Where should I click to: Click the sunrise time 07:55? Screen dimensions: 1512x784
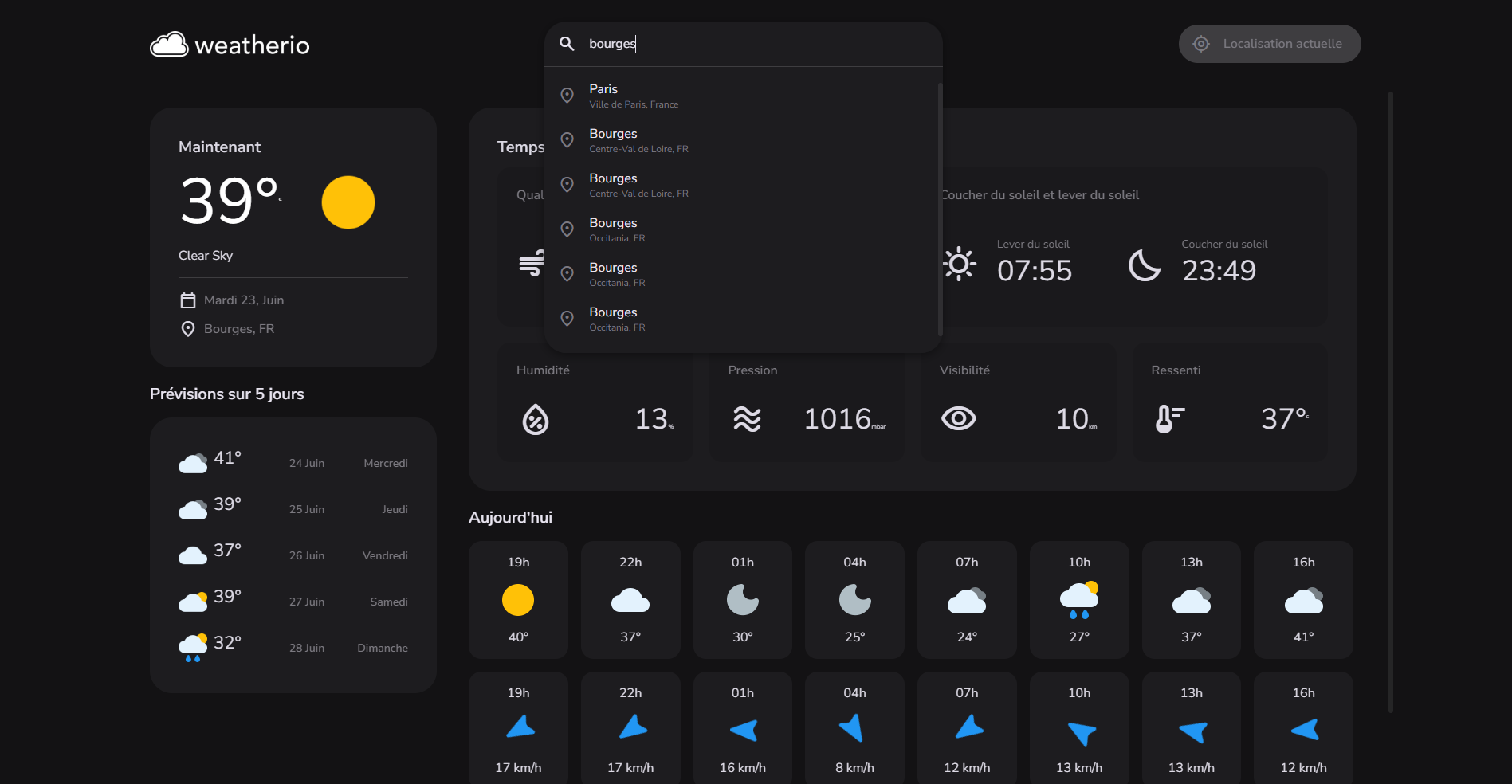(x=1035, y=271)
